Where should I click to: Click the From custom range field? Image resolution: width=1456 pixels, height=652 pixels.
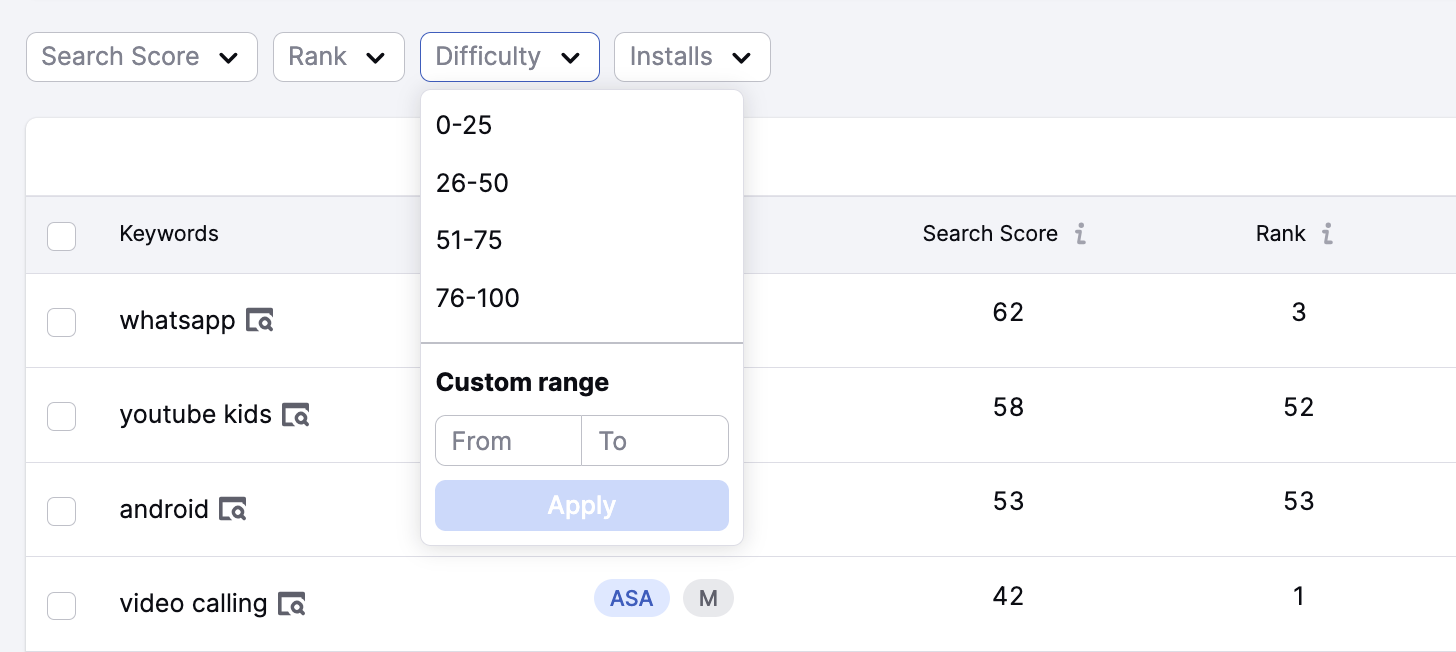(508, 440)
